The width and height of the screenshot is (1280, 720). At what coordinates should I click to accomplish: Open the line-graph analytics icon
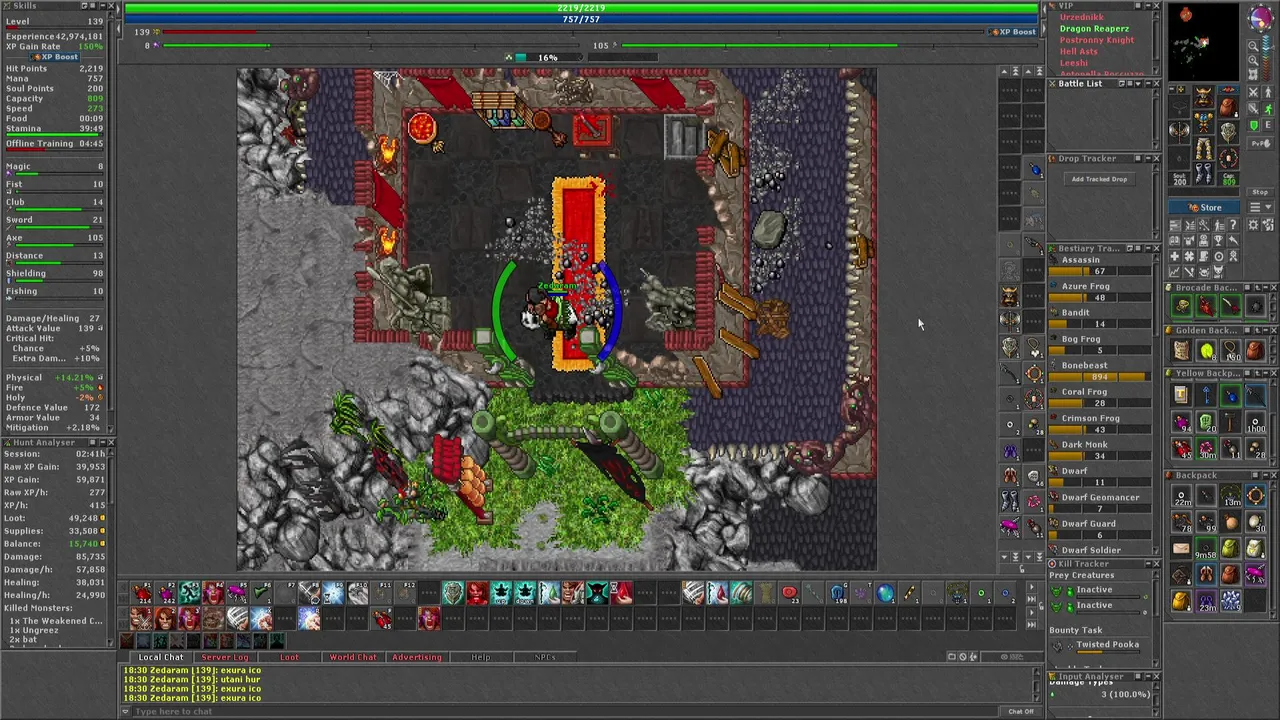point(1175,272)
